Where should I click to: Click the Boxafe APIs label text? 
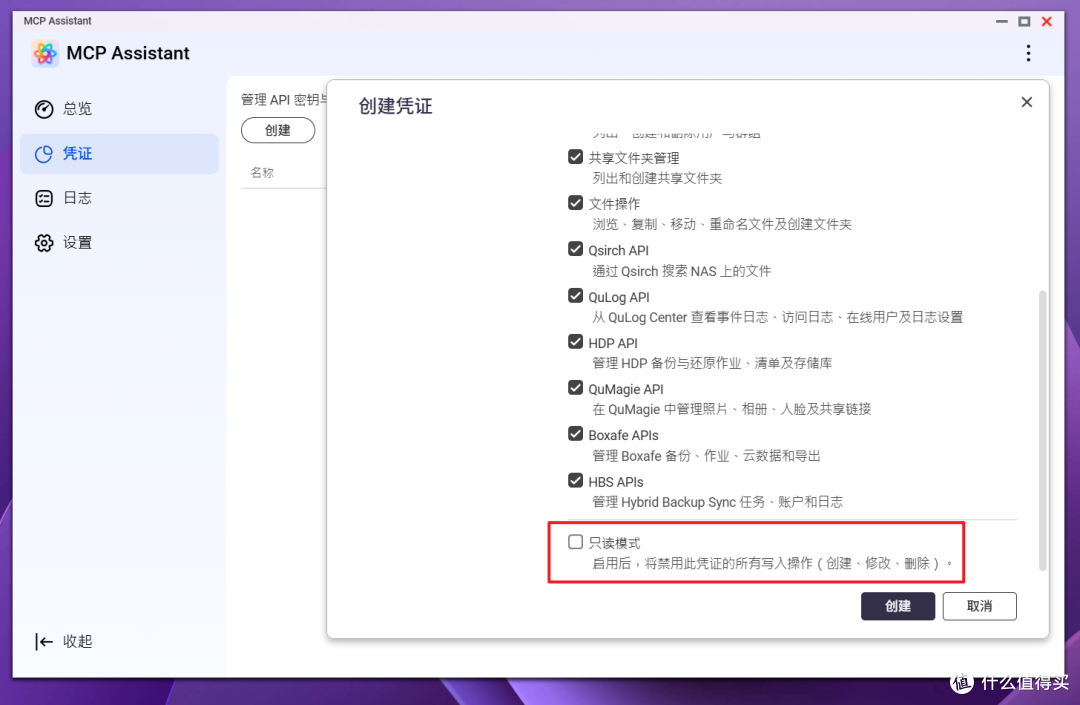coord(623,435)
